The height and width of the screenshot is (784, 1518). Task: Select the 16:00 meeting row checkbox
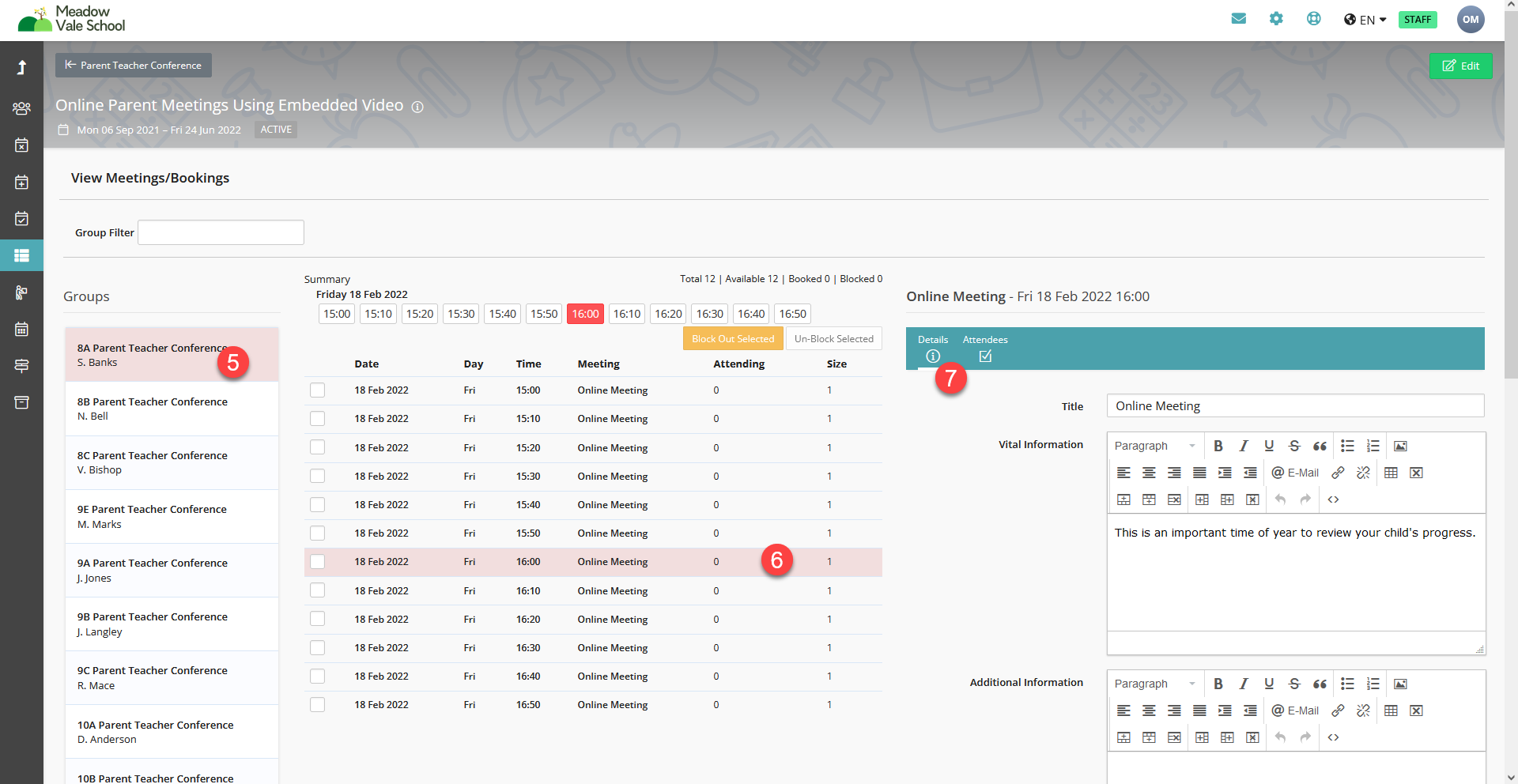tap(318, 562)
